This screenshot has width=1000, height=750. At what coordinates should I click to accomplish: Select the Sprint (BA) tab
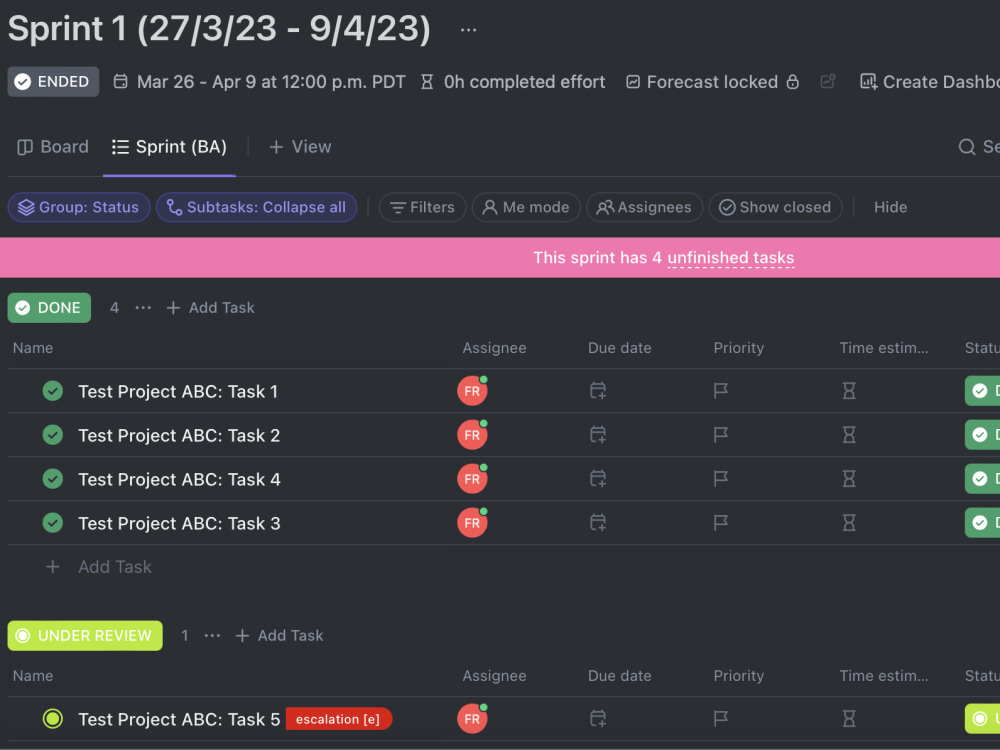(x=170, y=147)
